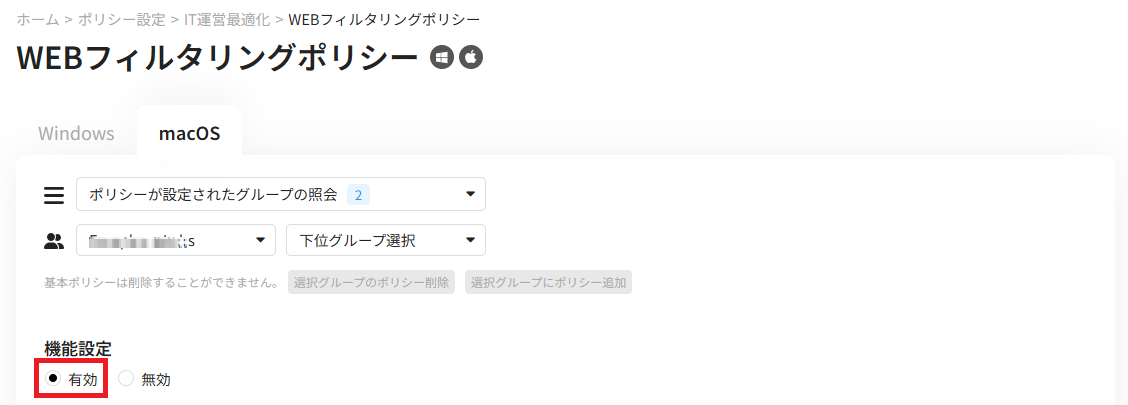The width and height of the screenshot is (1128, 405).
Task: Click 選択グループにポリシー追加 button
Action: click(548, 283)
